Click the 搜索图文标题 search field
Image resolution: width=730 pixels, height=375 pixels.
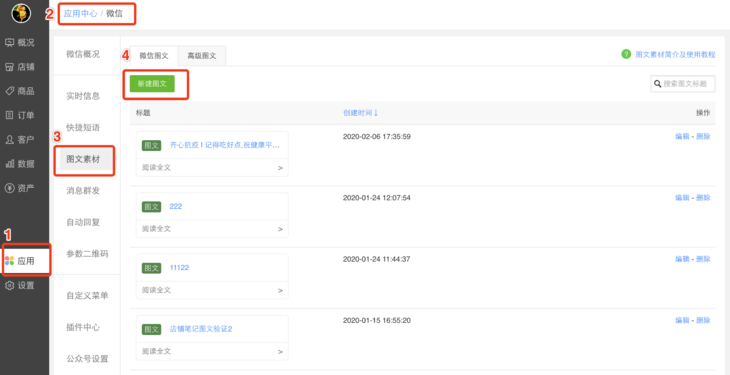pos(683,84)
